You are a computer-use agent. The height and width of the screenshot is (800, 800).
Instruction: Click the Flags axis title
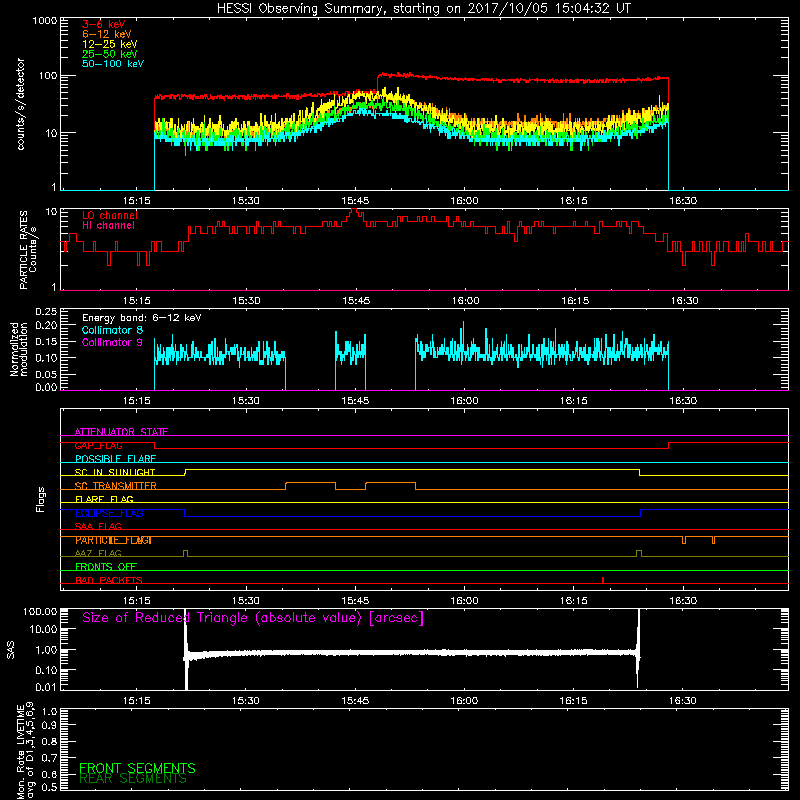41,499
